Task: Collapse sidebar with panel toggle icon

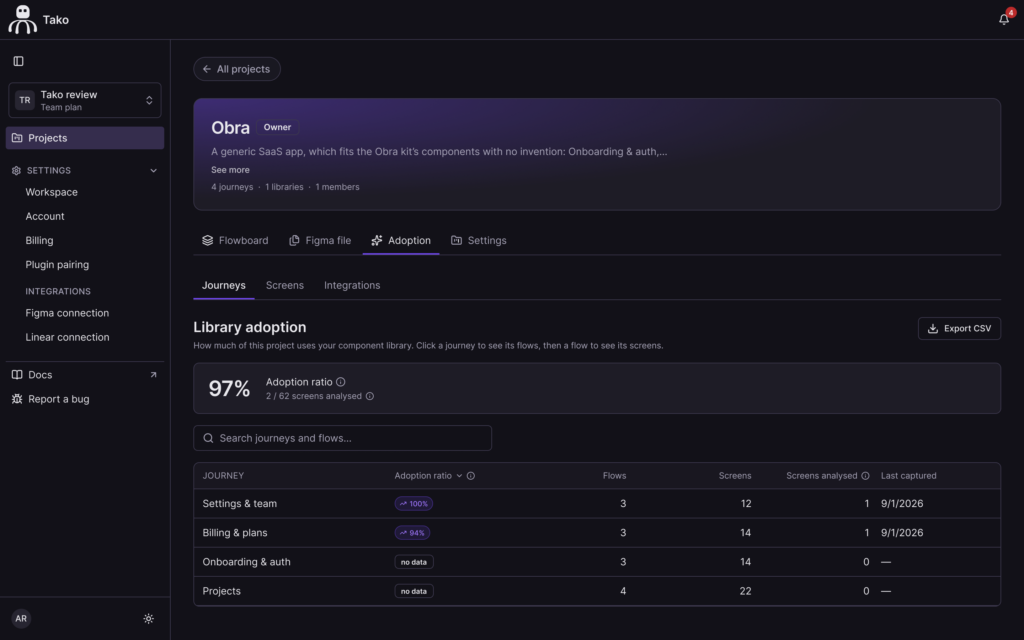Action: 18,61
